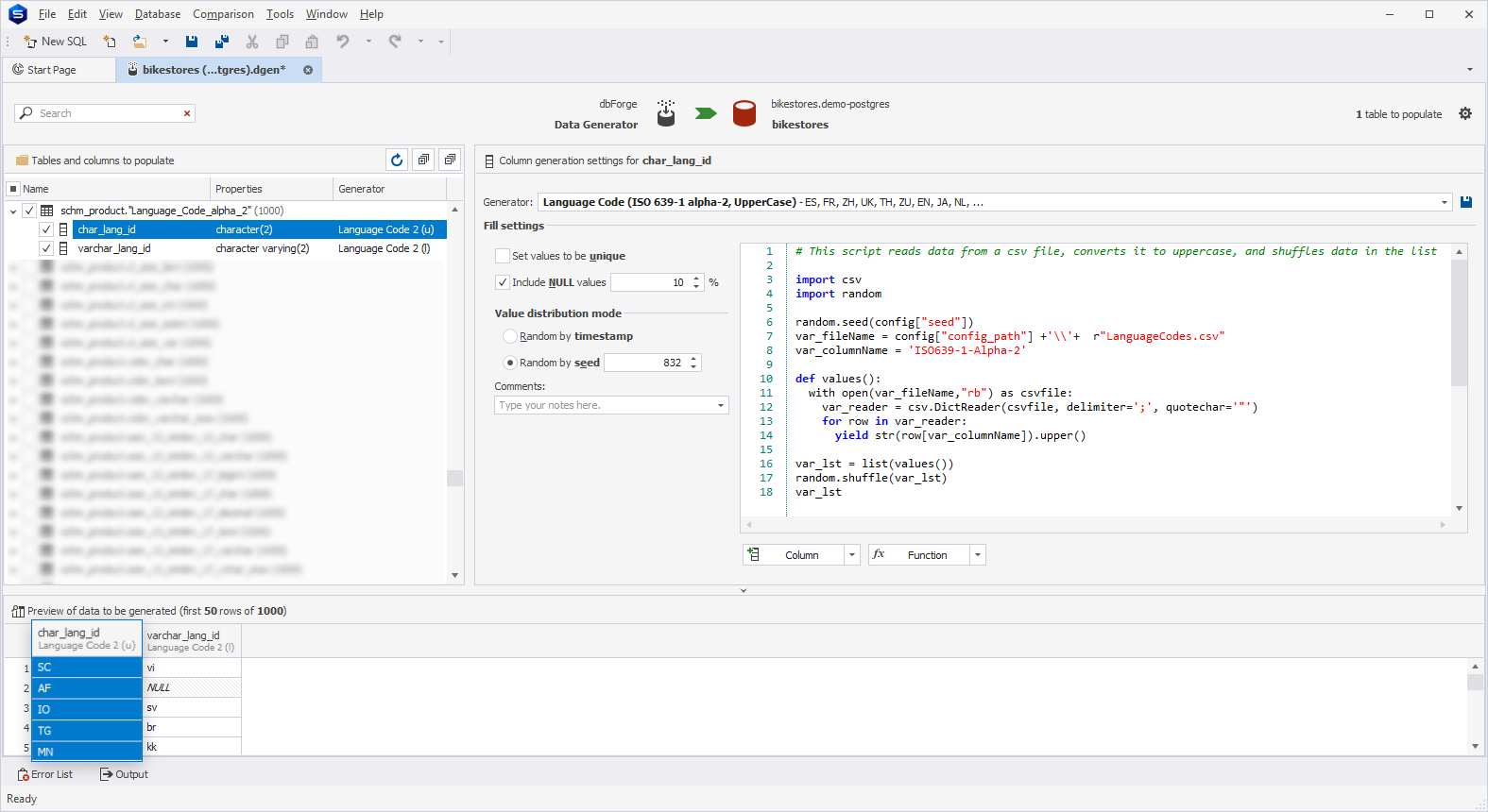Open the Error List panel

[x=44, y=774]
